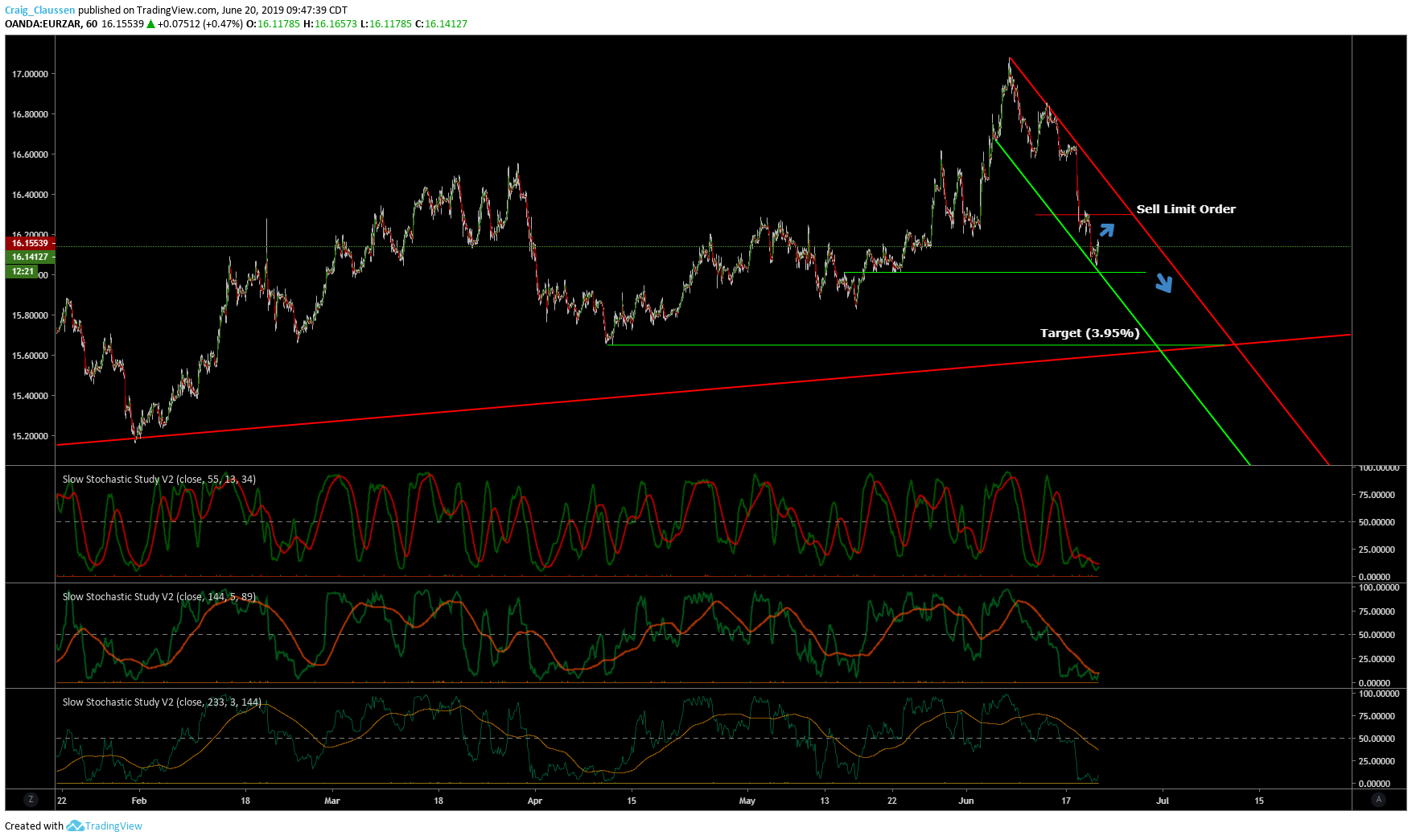The width and height of the screenshot is (1412, 840).
Task: Click the 22 date label at axis start
Action: (62, 801)
